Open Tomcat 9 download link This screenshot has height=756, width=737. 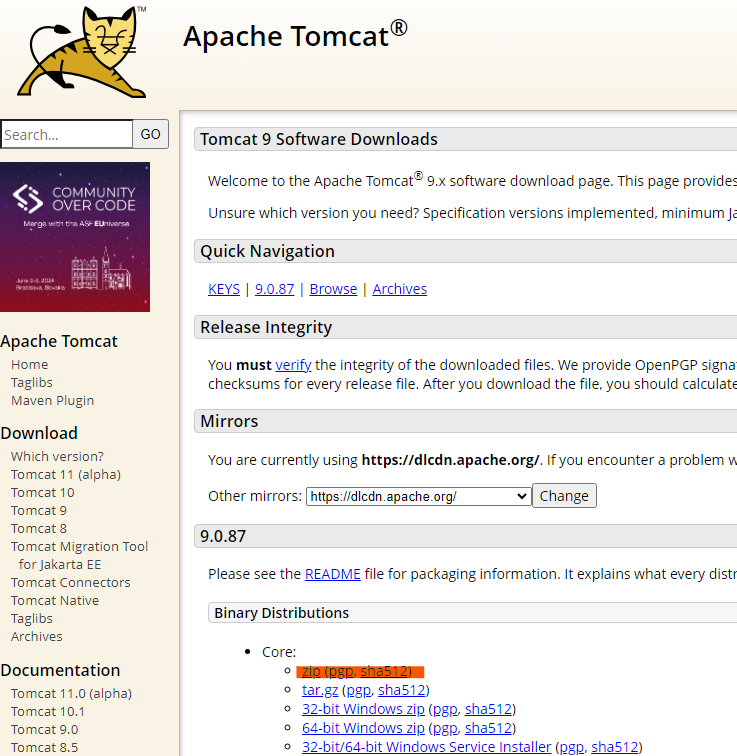tap(39, 511)
